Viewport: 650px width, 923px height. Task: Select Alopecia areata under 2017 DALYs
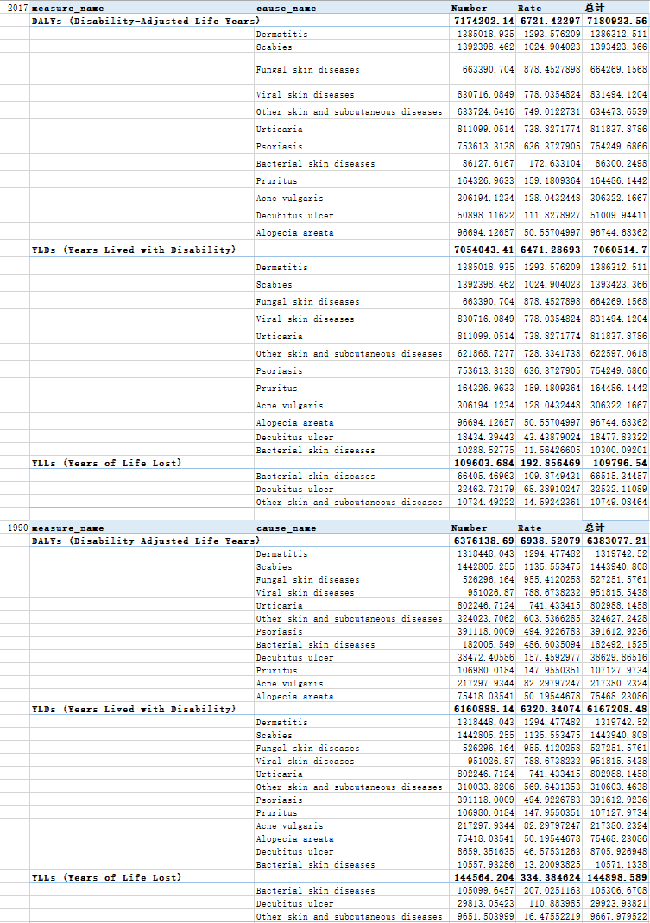(294, 233)
